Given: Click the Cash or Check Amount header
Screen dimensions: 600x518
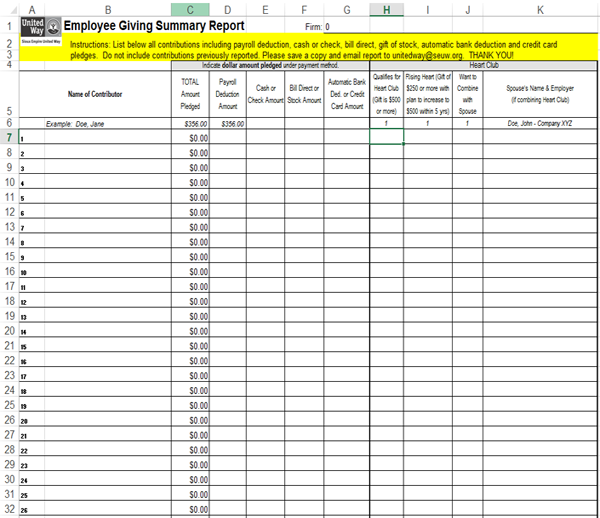Looking at the screenshot, I should pos(266,94).
